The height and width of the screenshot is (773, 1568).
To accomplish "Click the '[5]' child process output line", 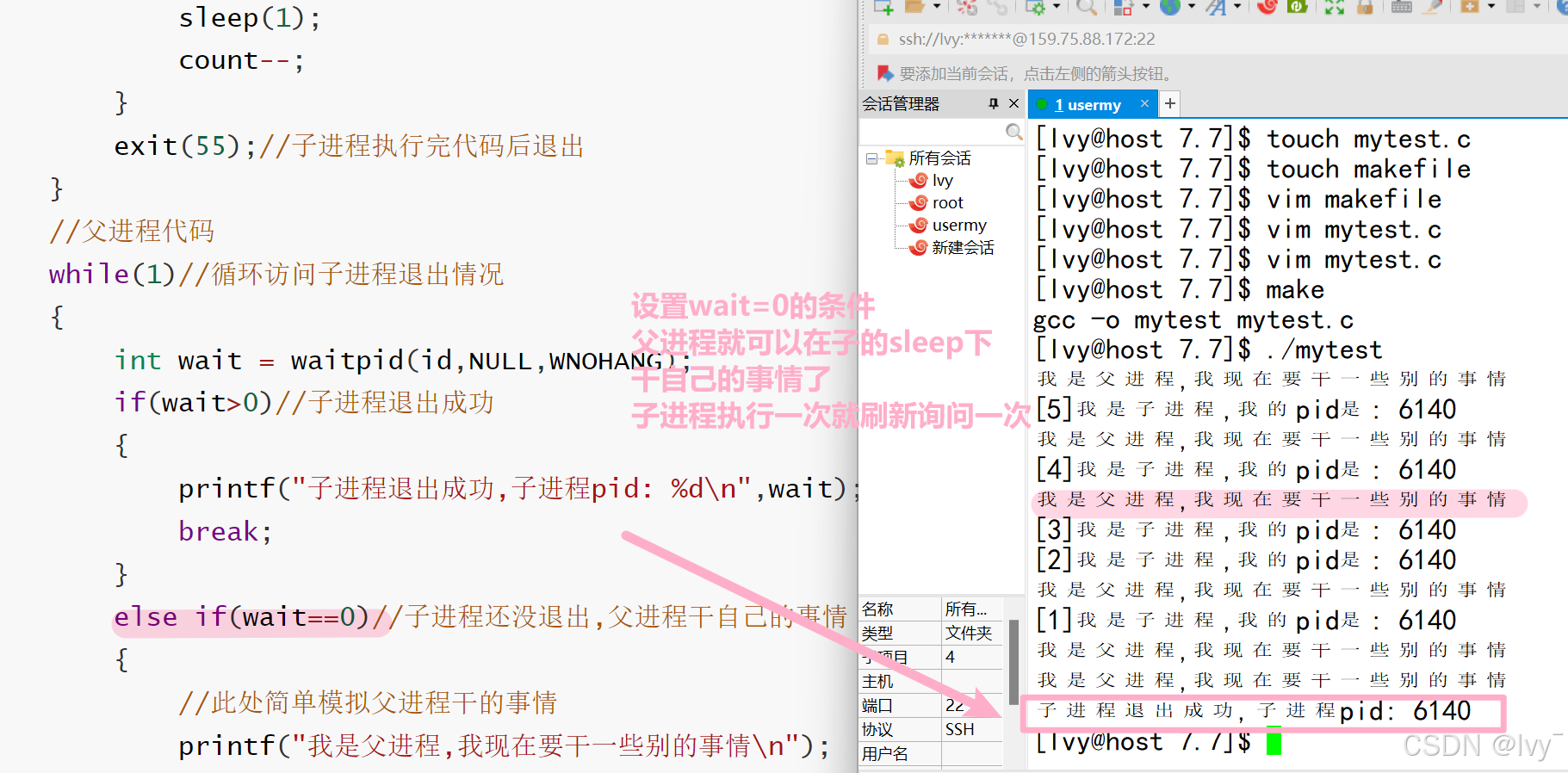I will tap(1246, 409).
